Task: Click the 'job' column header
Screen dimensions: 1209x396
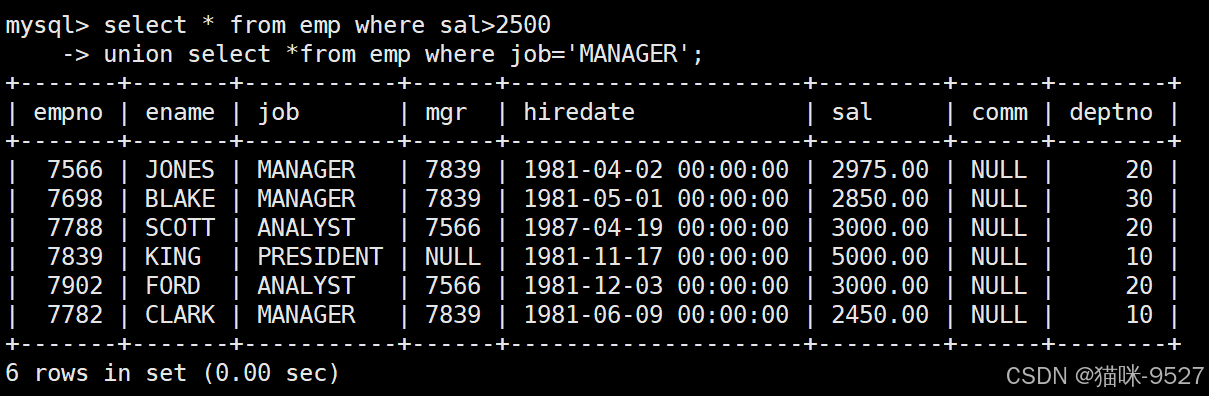Action: tap(278, 112)
